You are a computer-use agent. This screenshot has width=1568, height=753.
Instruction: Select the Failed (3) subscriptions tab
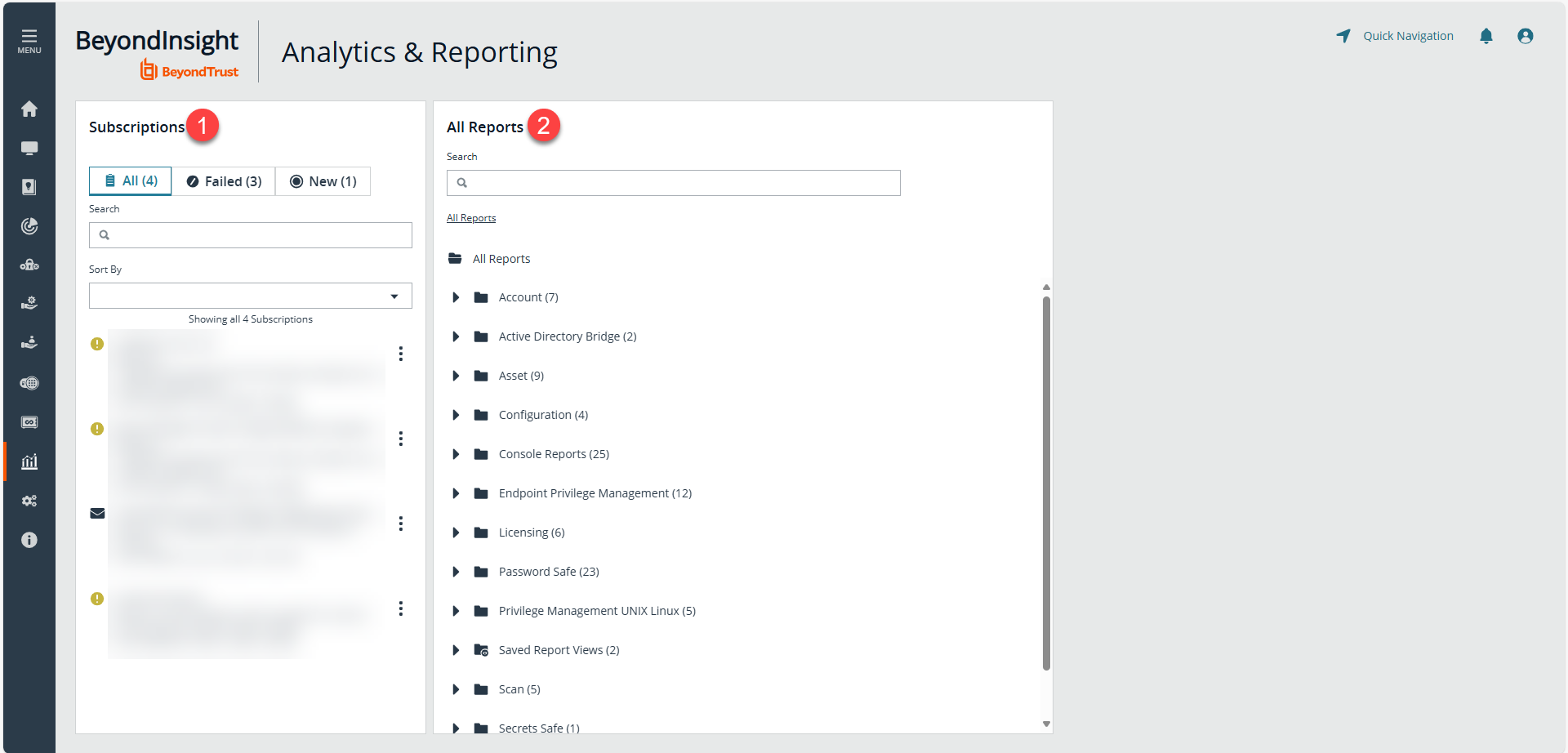[x=224, y=181]
